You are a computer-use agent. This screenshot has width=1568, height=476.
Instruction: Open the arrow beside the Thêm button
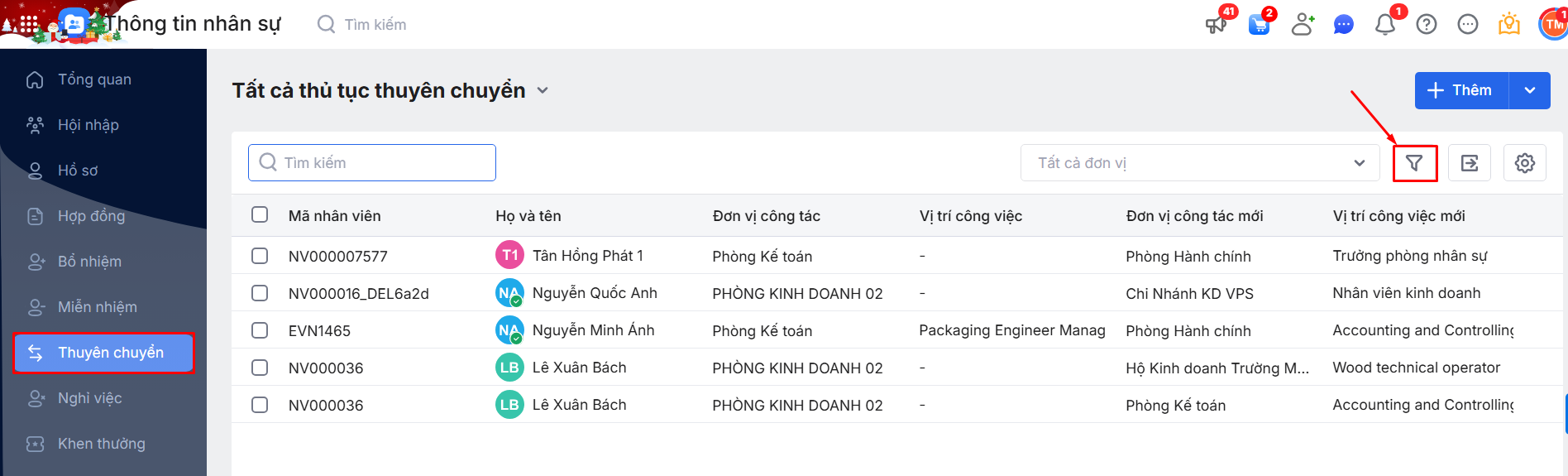pos(1530,90)
